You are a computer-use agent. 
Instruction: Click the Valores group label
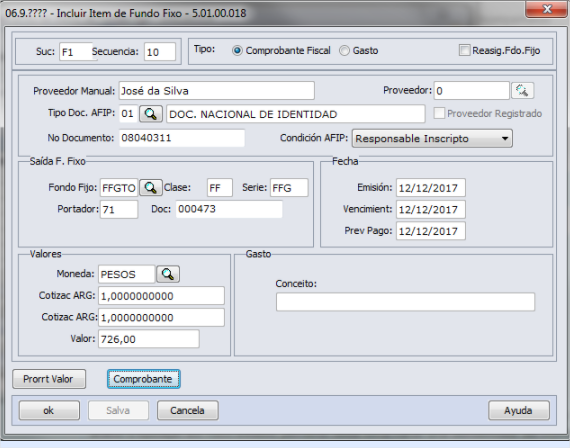click(45, 254)
